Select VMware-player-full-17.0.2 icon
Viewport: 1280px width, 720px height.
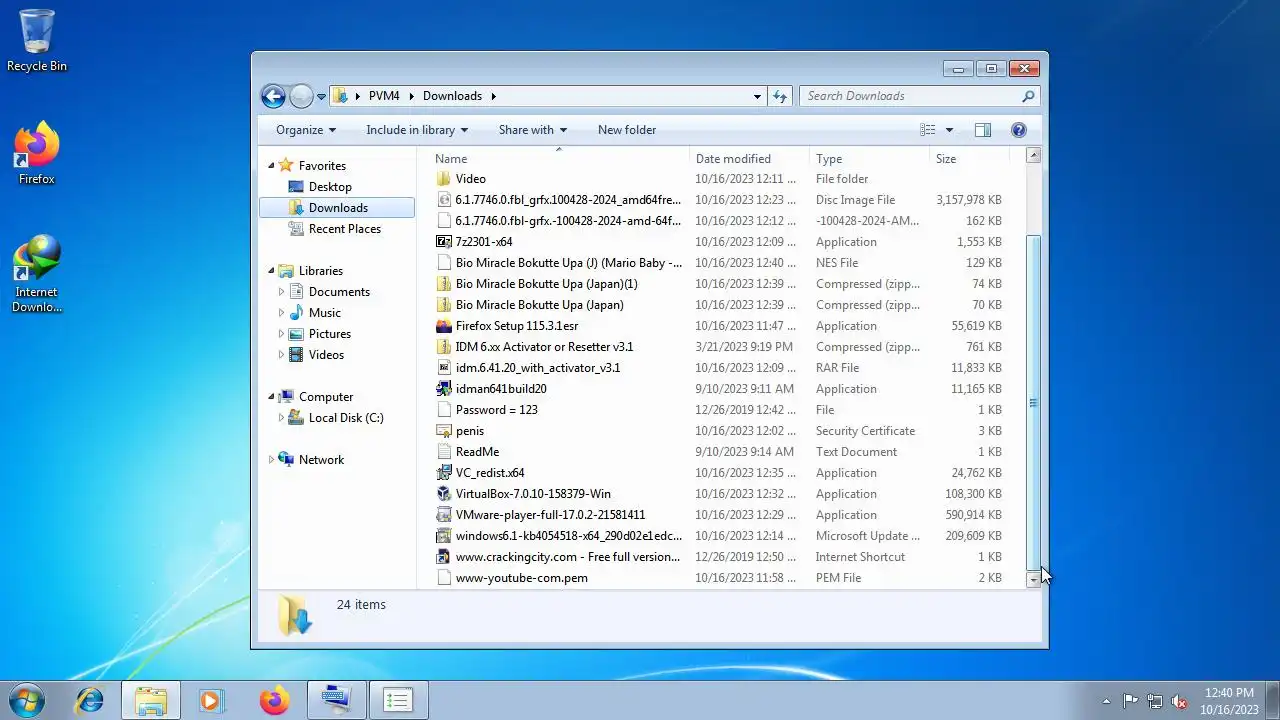(445, 515)
